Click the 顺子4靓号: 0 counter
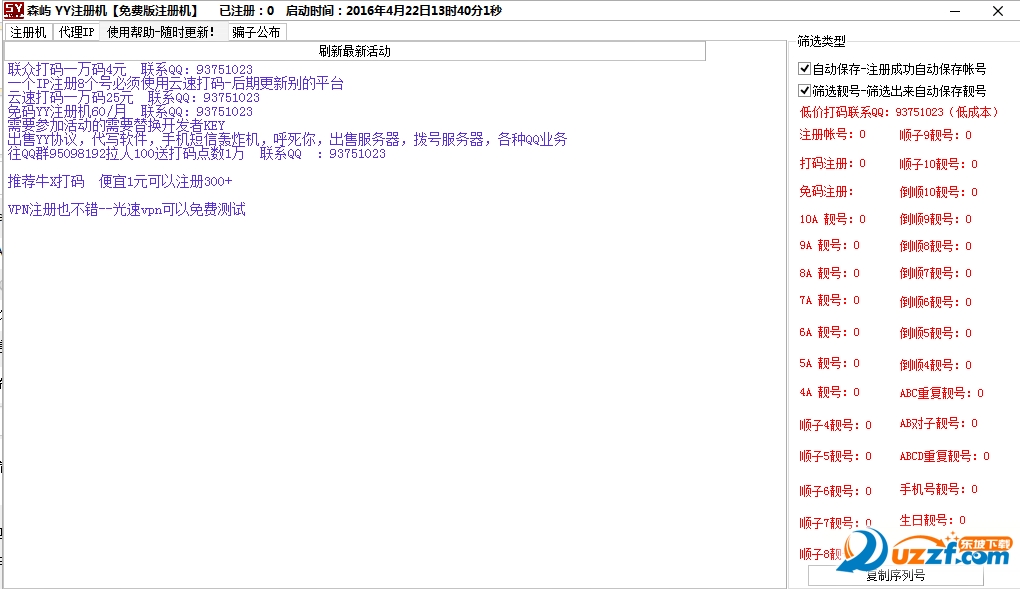1020x589 pixels. (x=835, y=425)
